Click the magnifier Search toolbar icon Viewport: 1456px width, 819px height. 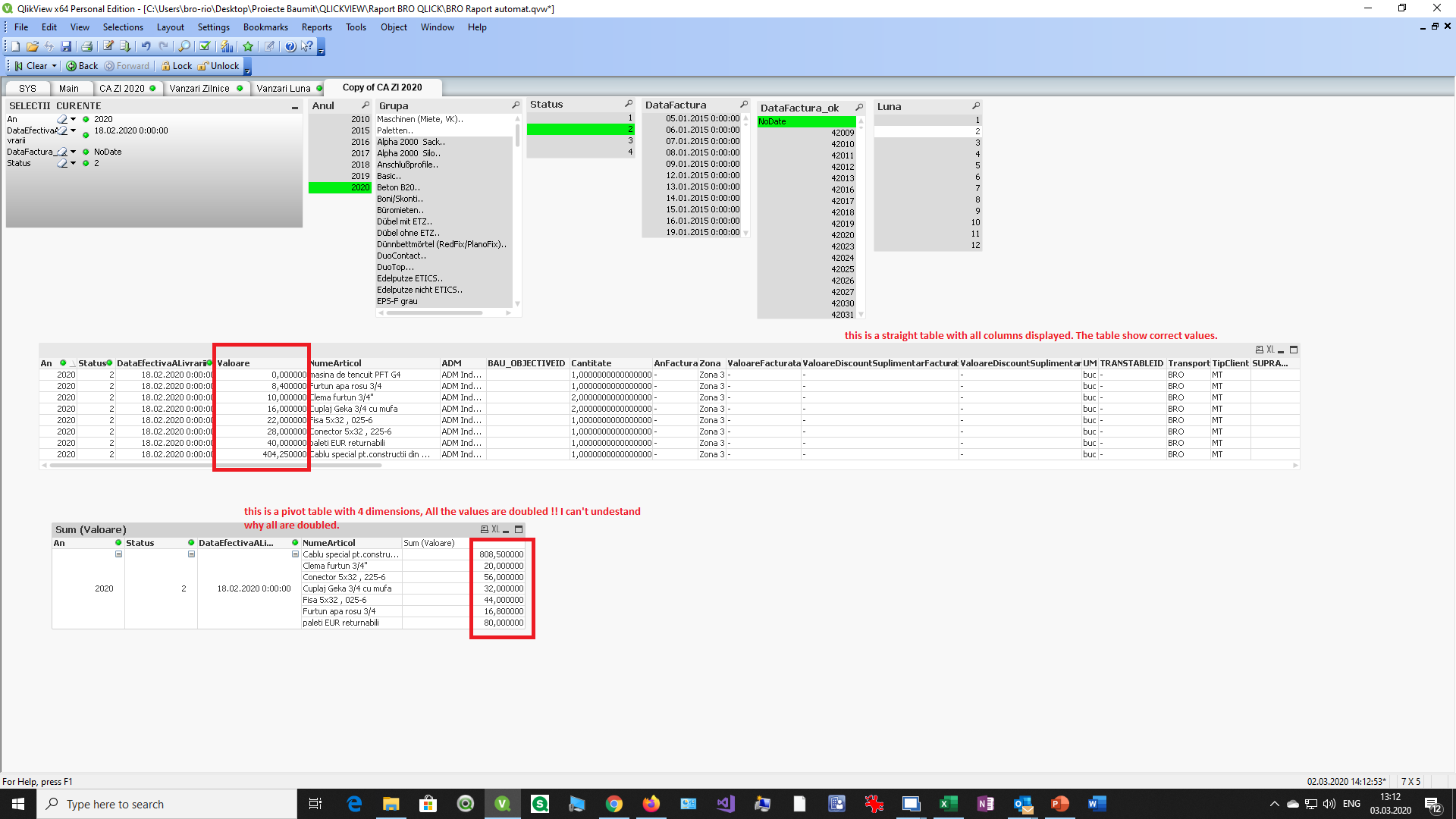pos(184,46)
